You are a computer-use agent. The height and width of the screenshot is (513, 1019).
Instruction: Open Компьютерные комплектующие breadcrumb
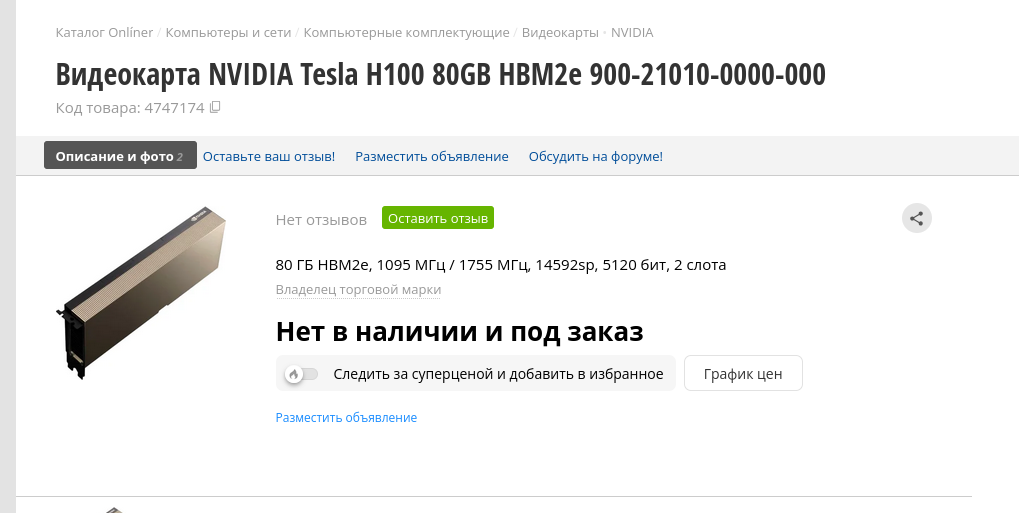point(406,33)
